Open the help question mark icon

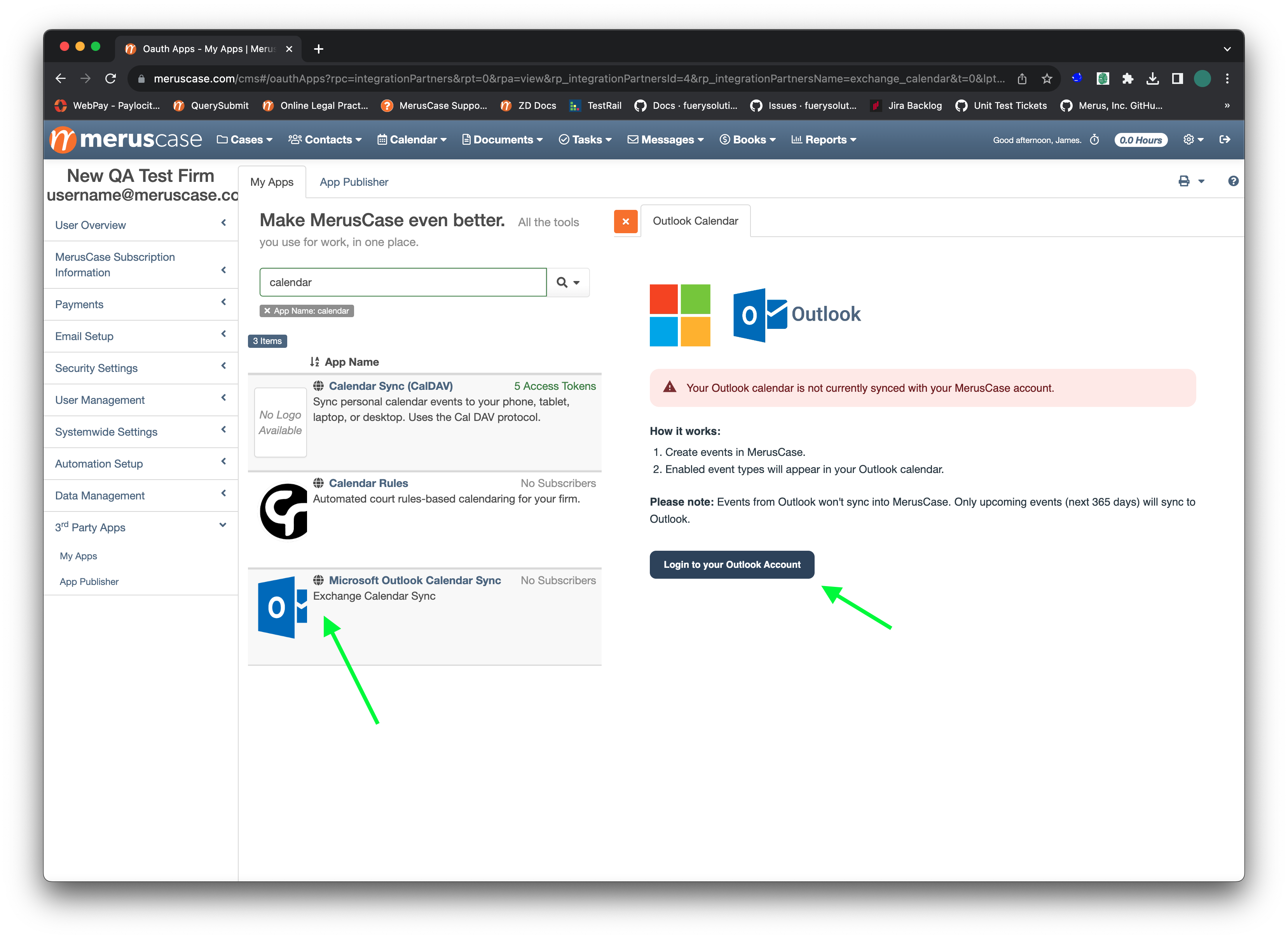pyautogui.click(x=1233, y=181)
